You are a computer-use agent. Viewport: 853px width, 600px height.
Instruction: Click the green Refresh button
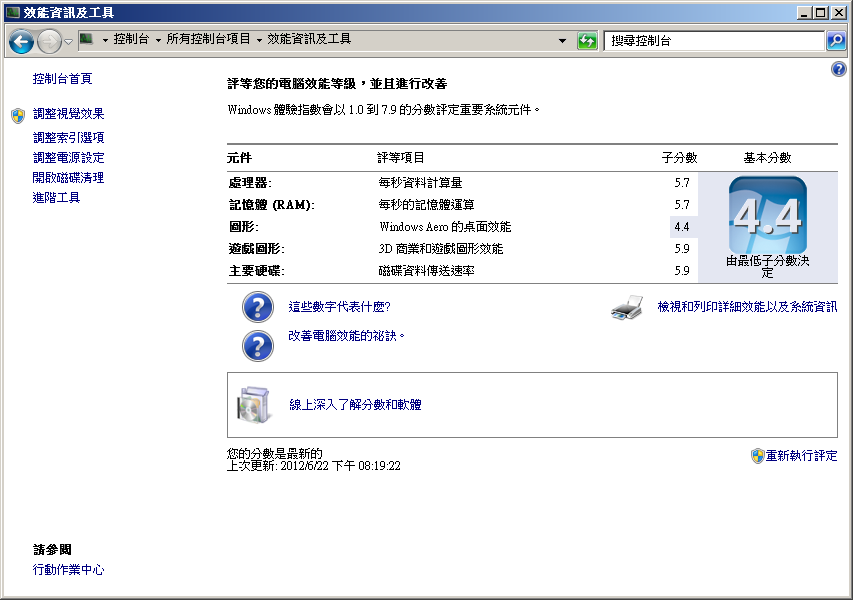tap(587, 40)
